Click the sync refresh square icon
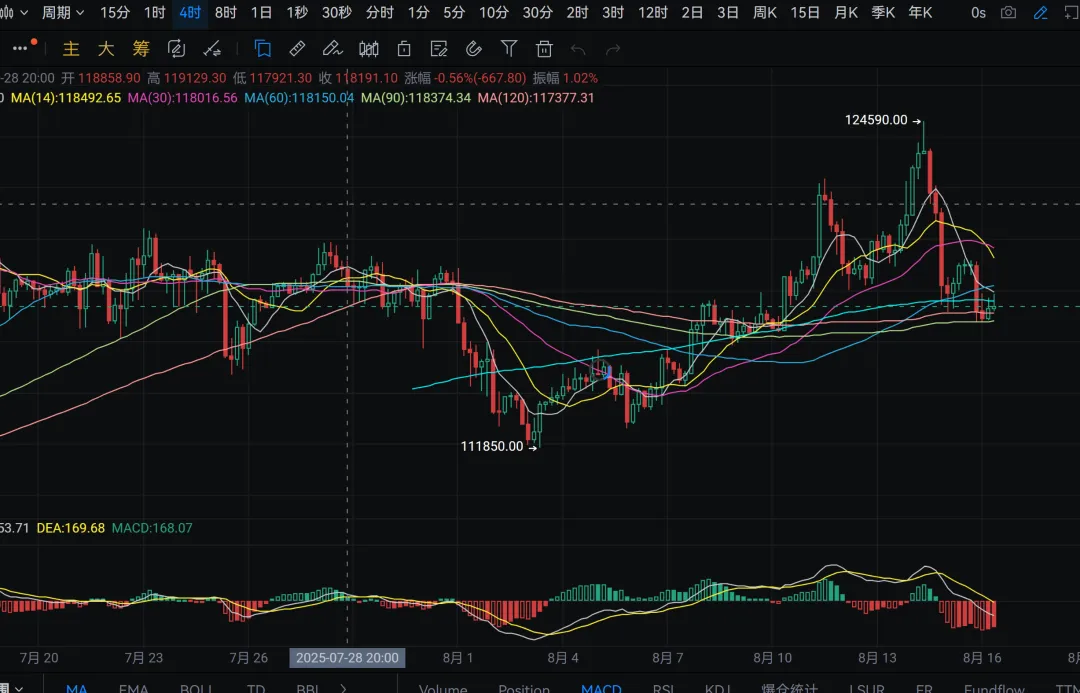Image resolution: width=1080 pixels, height=693 pixels. click(x=176, y=48)
